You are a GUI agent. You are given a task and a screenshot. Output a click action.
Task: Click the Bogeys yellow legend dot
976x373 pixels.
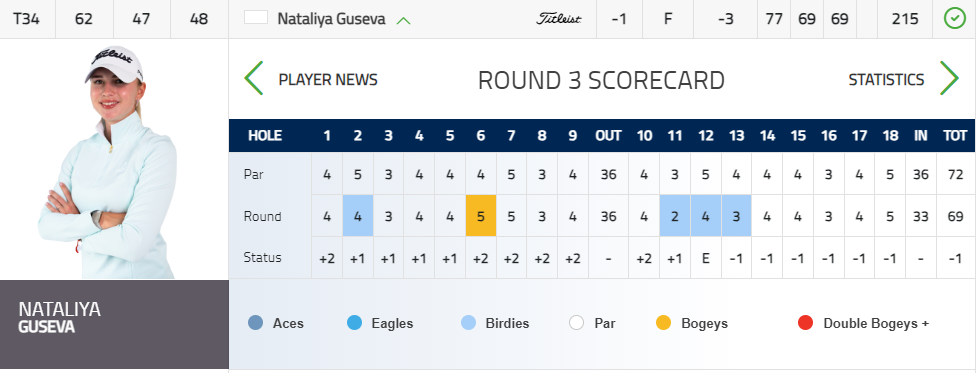click(x=664, y=323)
